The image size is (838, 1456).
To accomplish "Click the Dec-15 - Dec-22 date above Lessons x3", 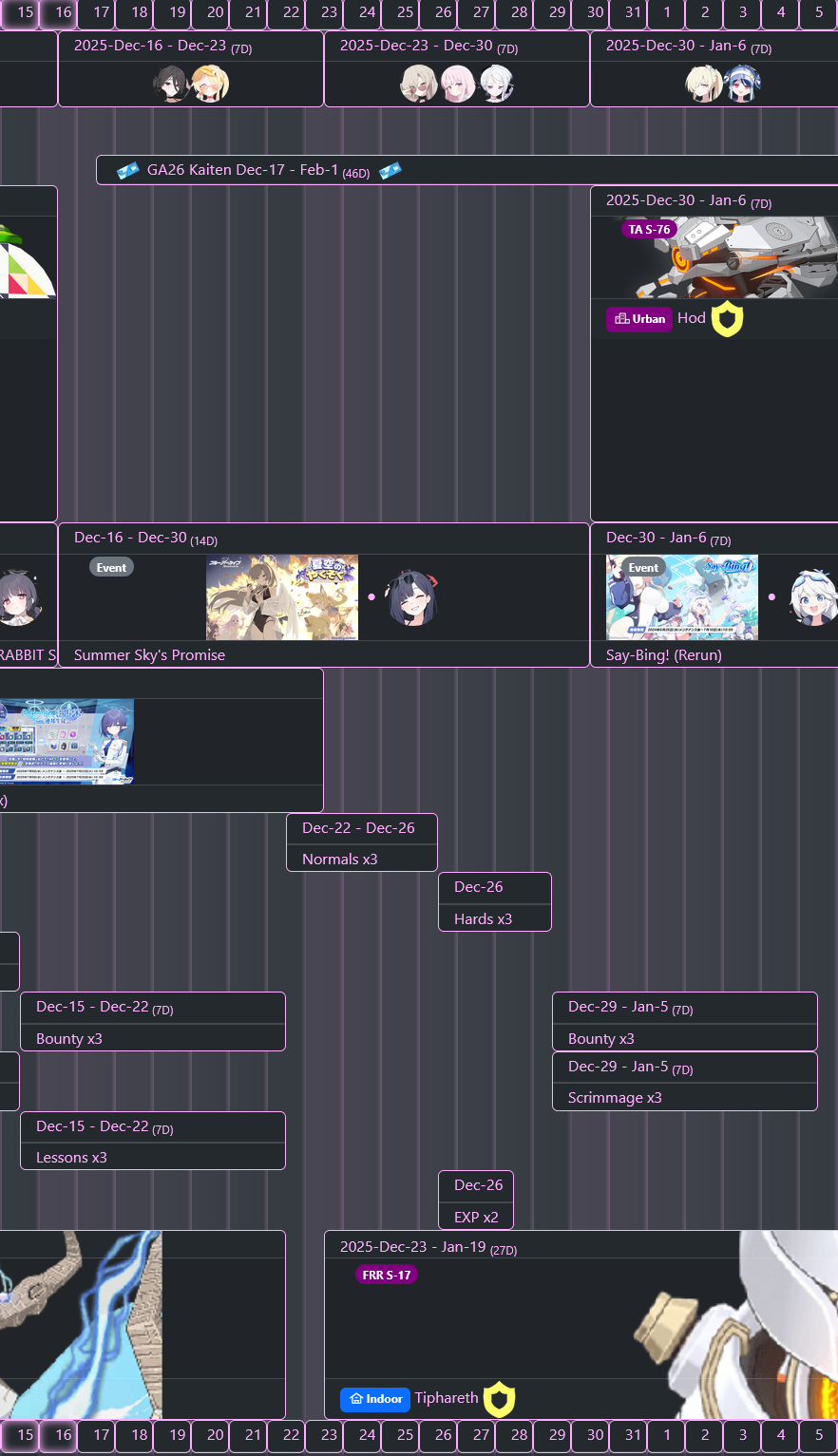I will pos(105,1127).
